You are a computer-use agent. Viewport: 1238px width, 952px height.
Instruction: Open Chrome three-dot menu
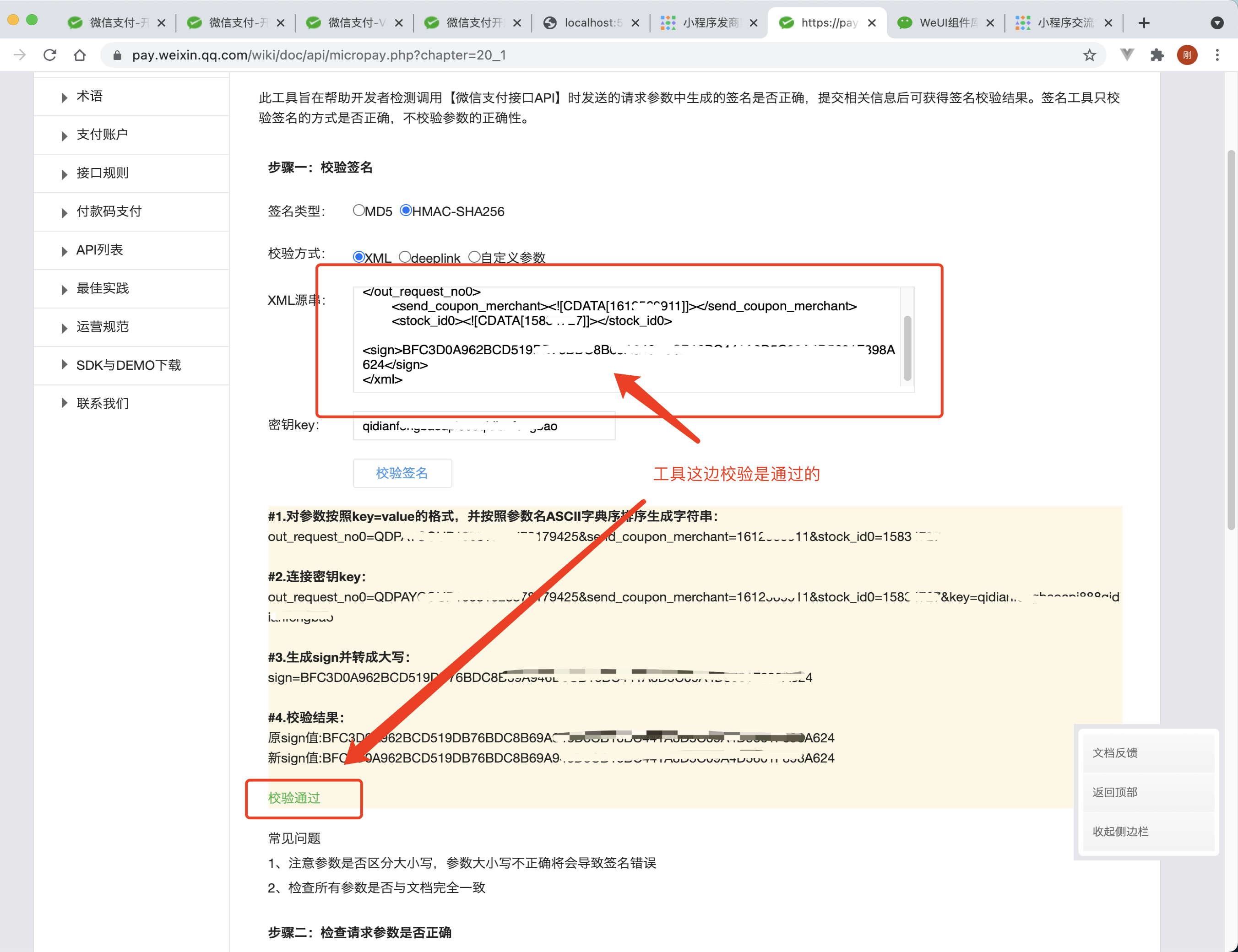click(1217, 55)
